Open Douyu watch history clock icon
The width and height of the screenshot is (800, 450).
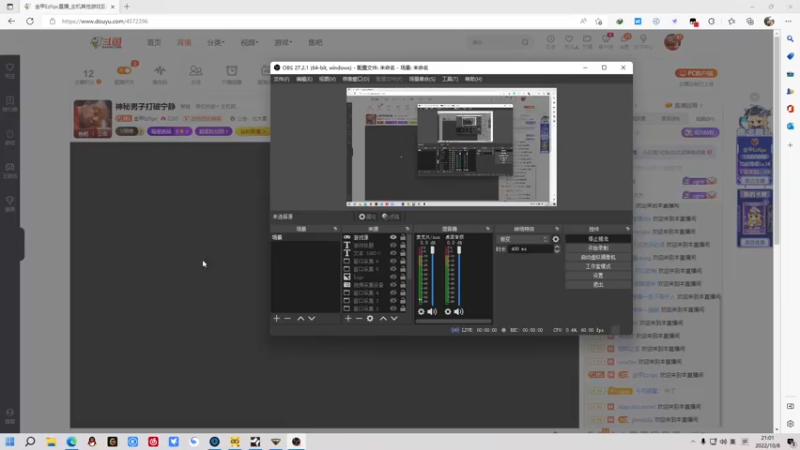coord(551,39)
